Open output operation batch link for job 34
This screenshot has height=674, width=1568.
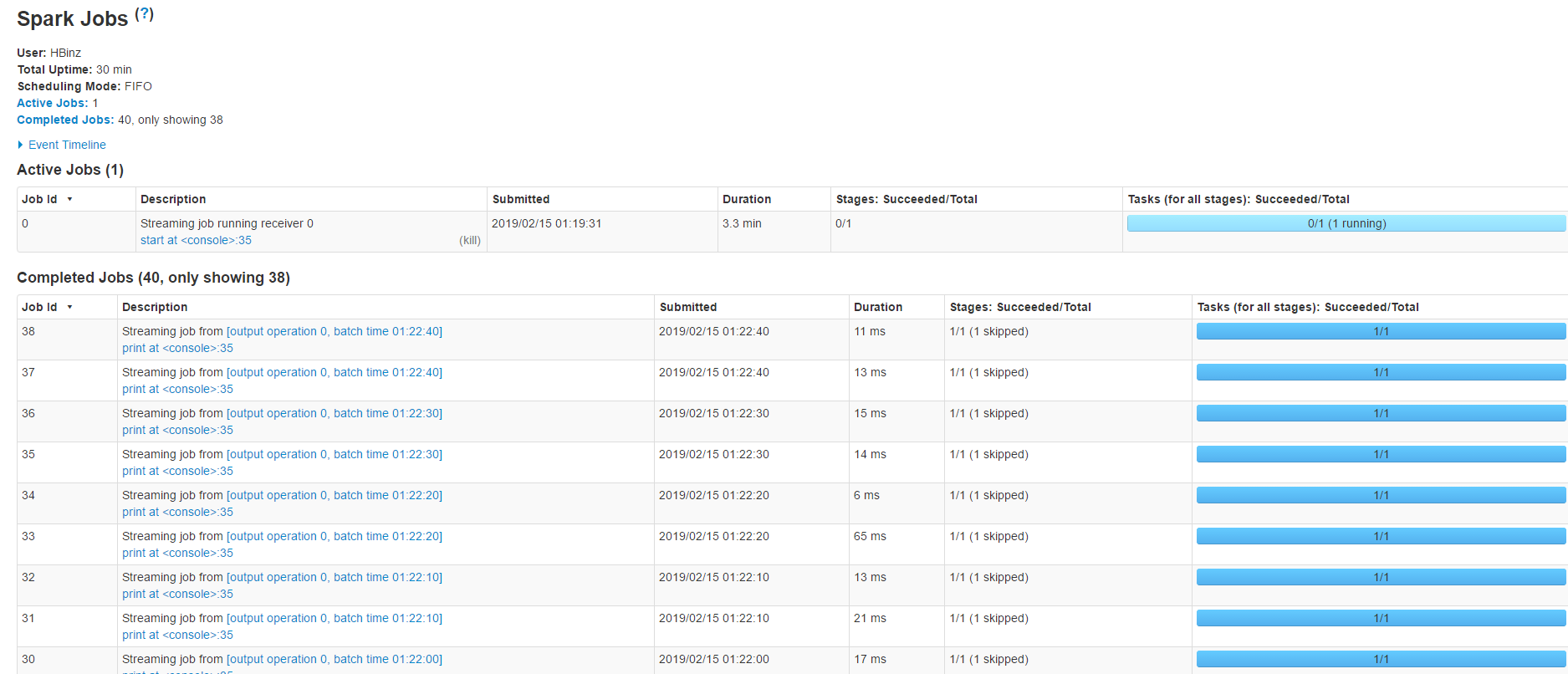(x=335, y=495)
